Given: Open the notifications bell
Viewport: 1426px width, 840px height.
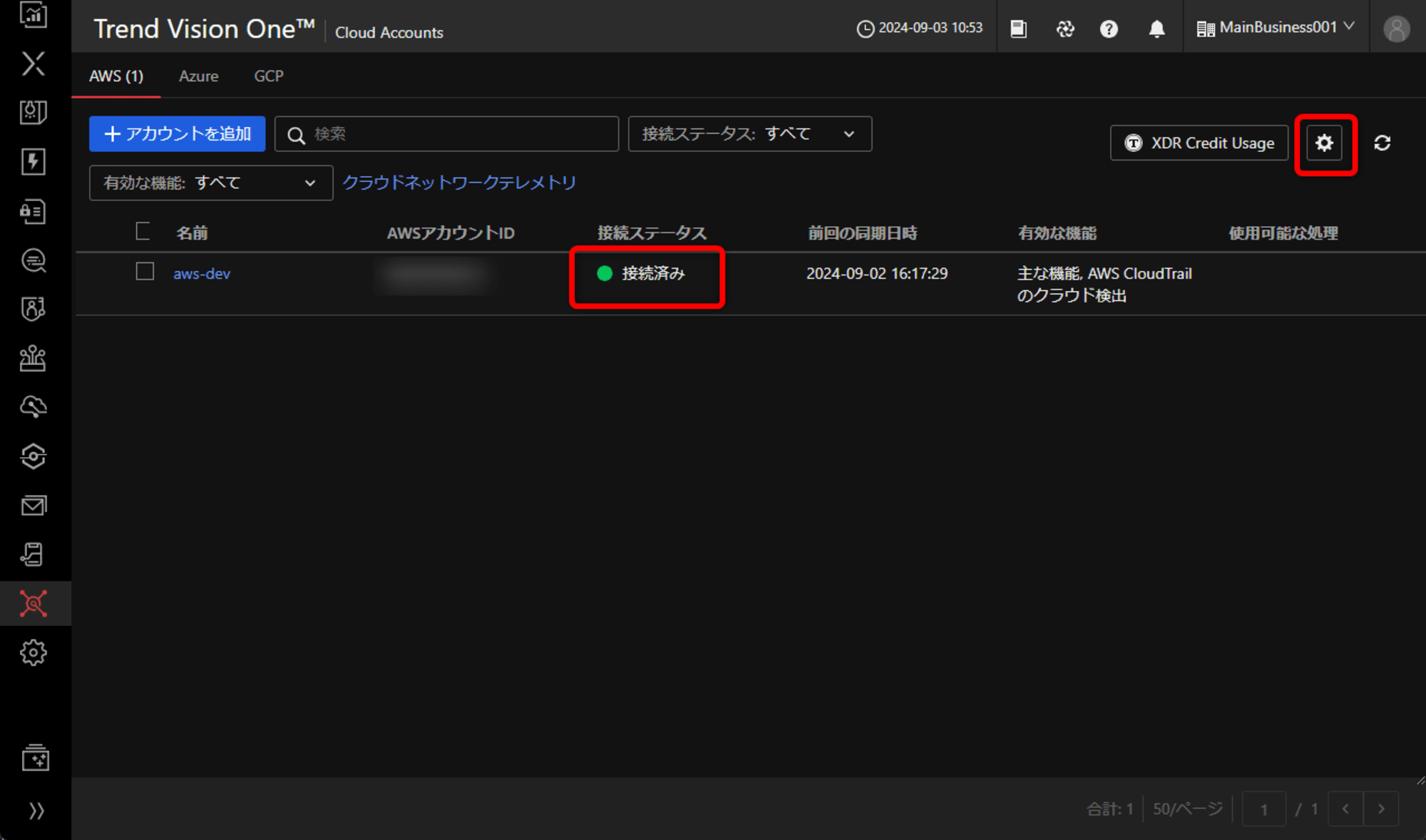Looking at the screenshot, I should pos(1156,29).
